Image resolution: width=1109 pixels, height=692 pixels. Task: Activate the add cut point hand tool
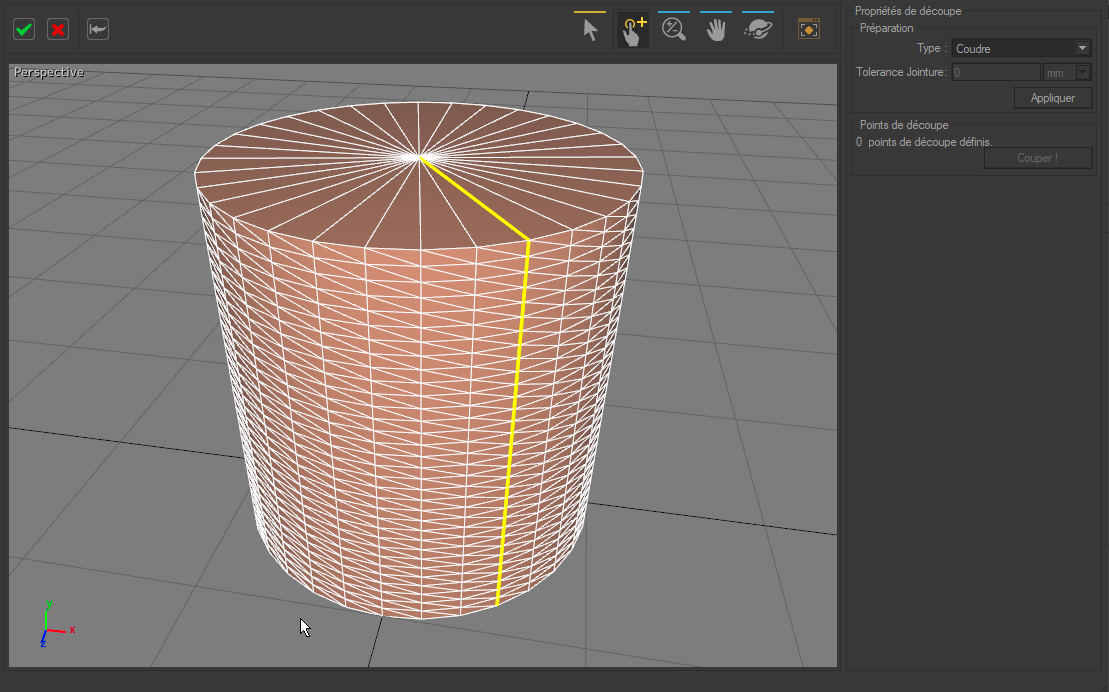point(632,30)
